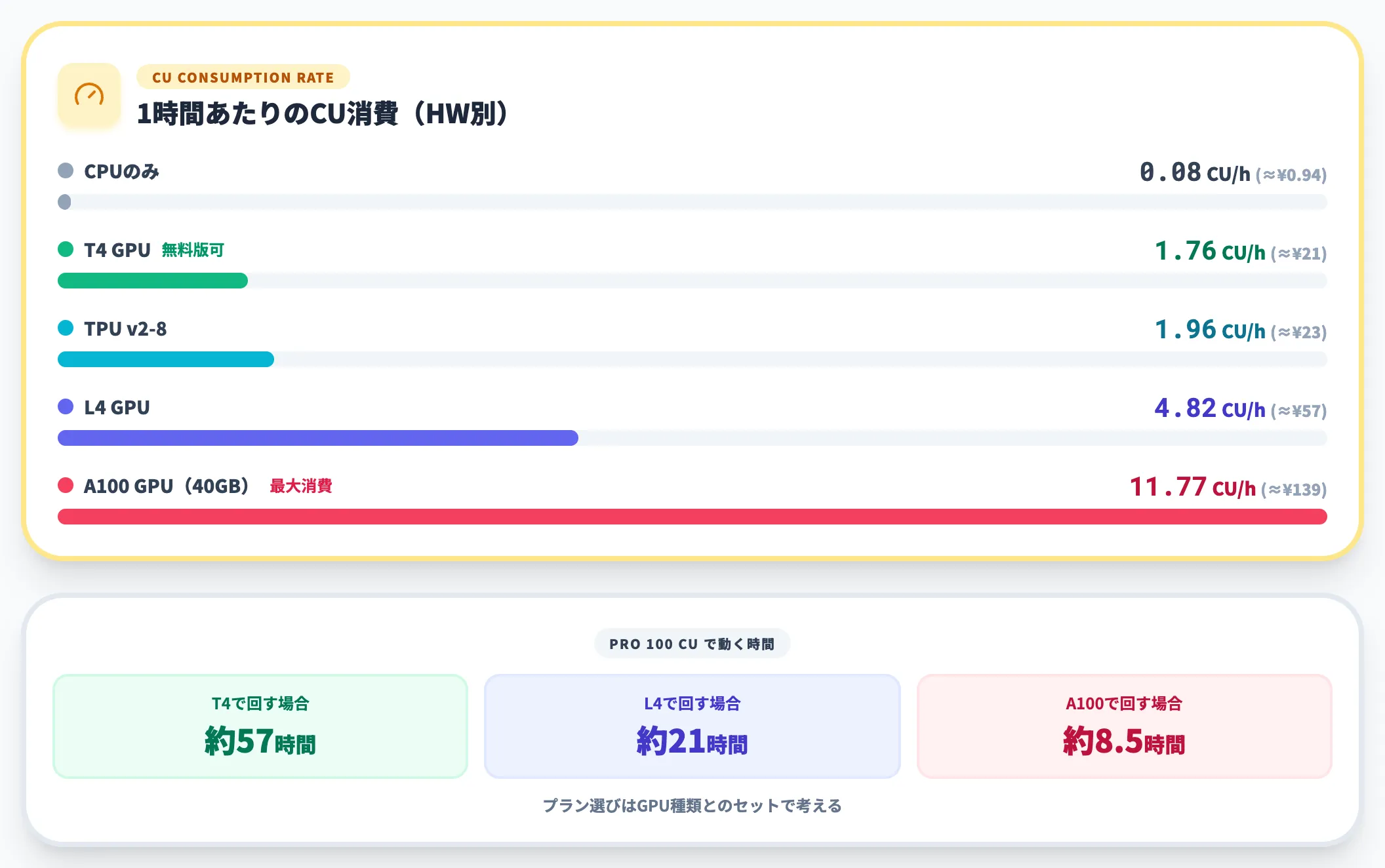Viewport: 1385px width, 868px height.
Task: Click the TPU v2-8 label
Action: [x=125, y=329]
